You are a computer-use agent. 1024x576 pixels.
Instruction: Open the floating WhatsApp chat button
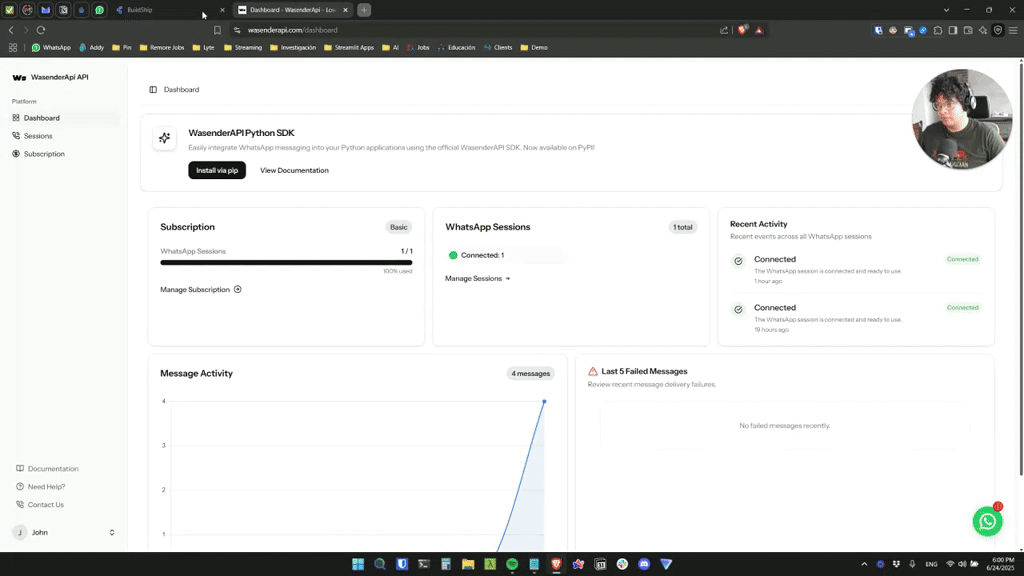click(987, 521)
